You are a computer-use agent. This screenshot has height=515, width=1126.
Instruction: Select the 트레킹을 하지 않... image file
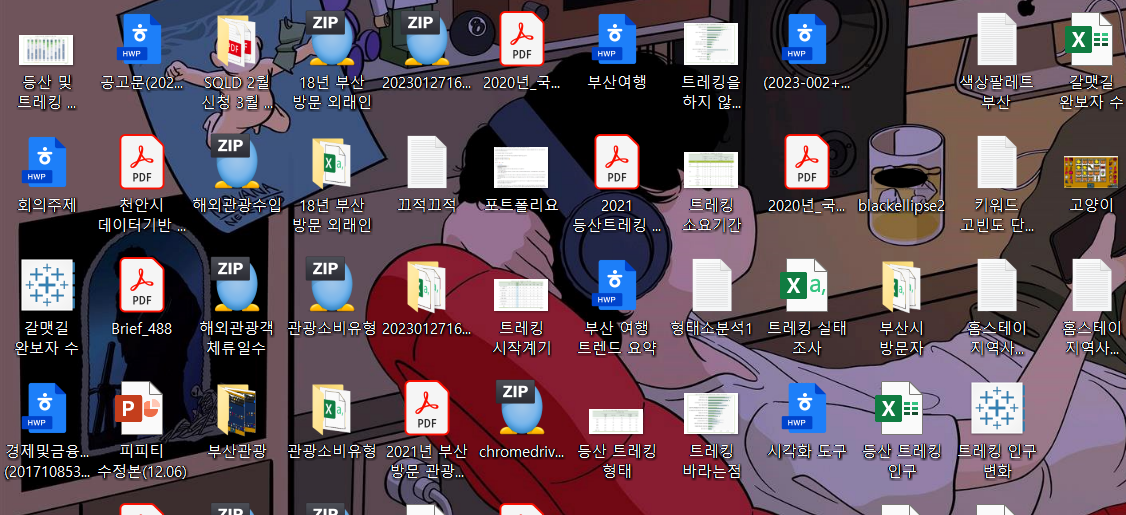(711, 45)
